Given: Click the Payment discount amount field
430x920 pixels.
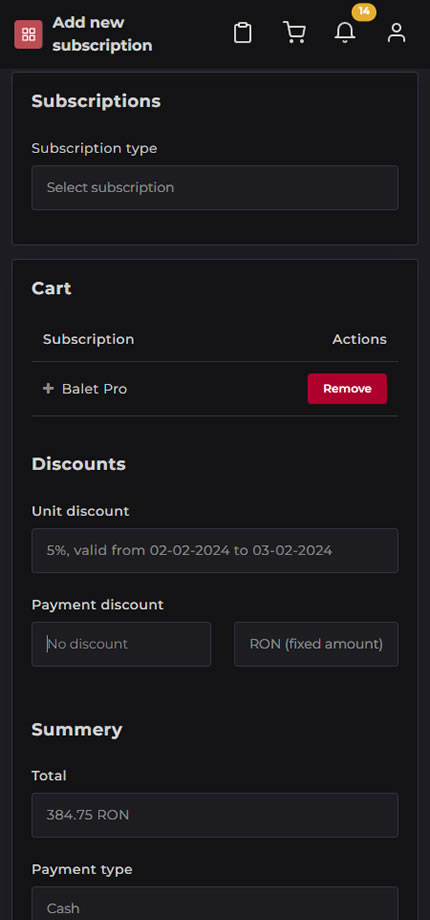Looking at the screenshot, I should [121, 644].
